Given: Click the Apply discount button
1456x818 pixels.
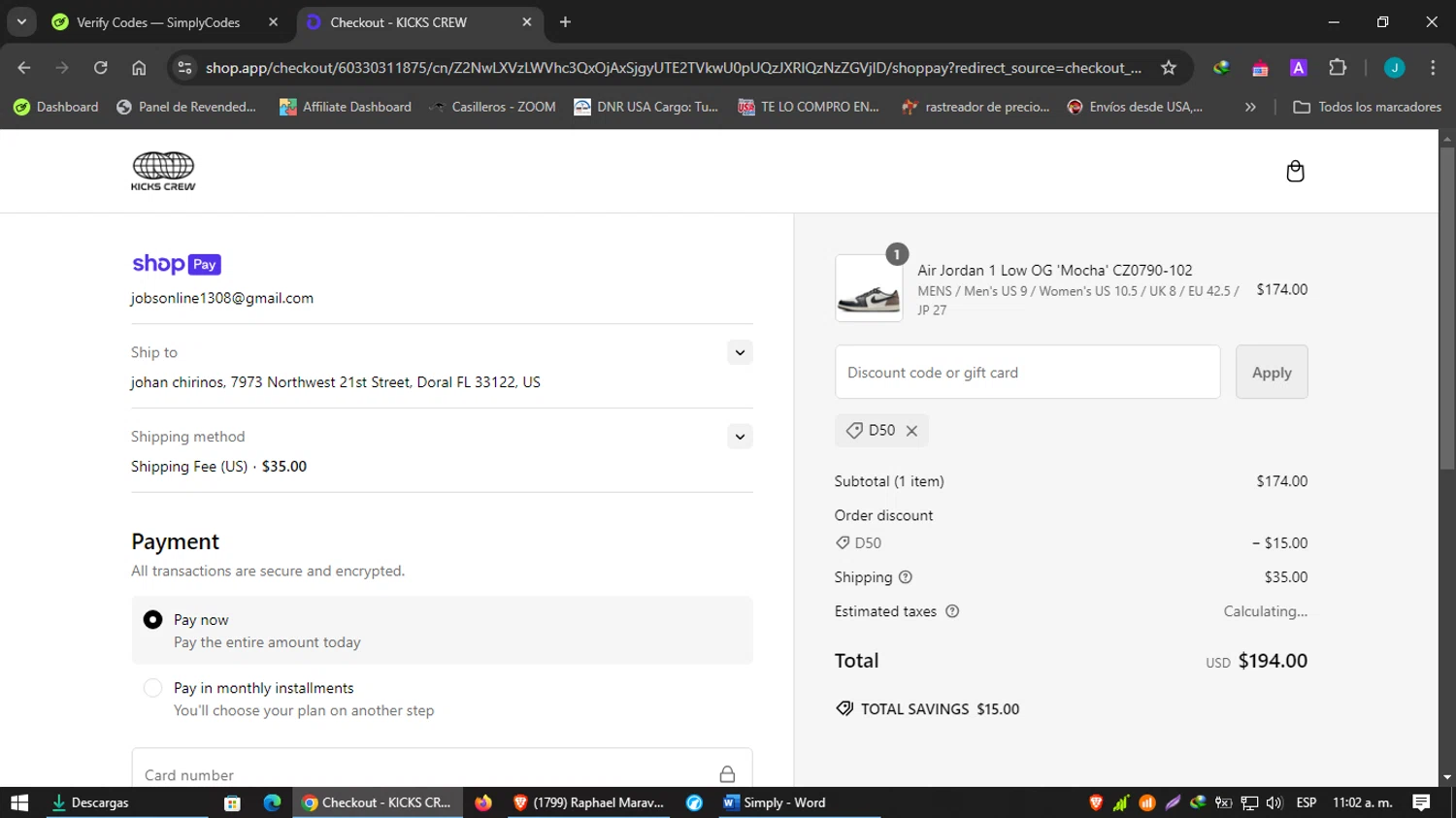Looking at the screenshot, I should point(1272,372).
